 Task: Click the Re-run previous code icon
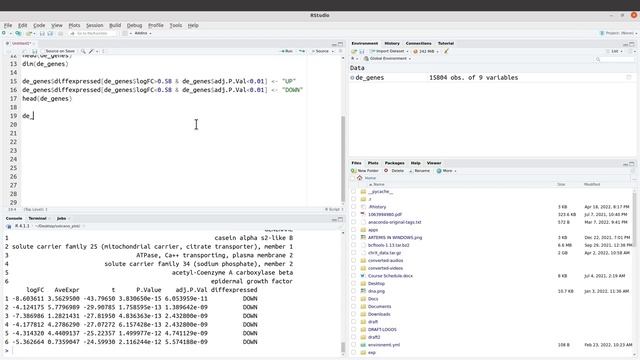[302, 51]
